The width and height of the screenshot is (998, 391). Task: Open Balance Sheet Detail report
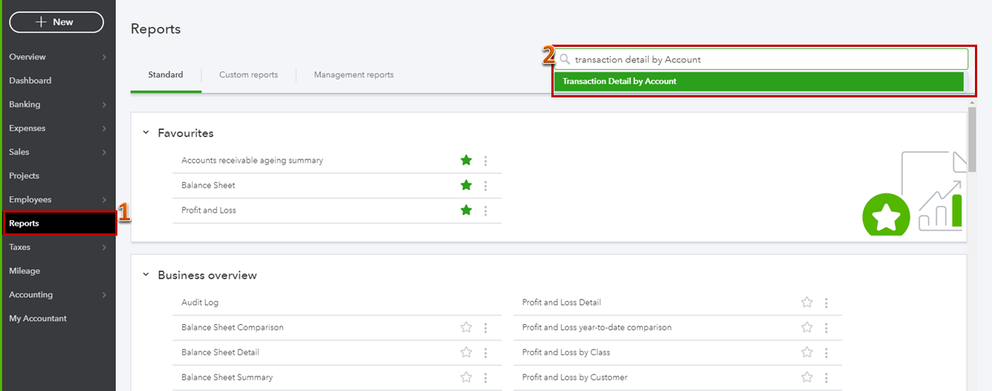tap(220, 352)
